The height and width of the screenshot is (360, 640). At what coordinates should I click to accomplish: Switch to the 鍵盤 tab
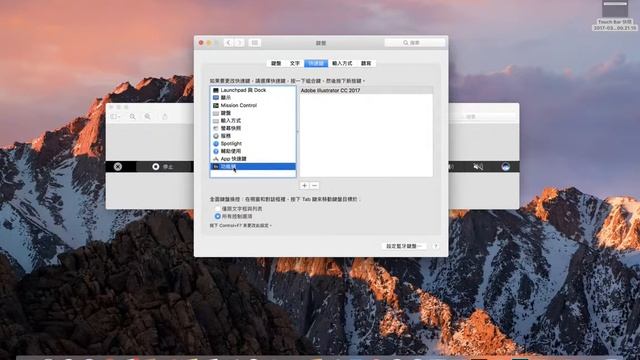tap(276, 63)
